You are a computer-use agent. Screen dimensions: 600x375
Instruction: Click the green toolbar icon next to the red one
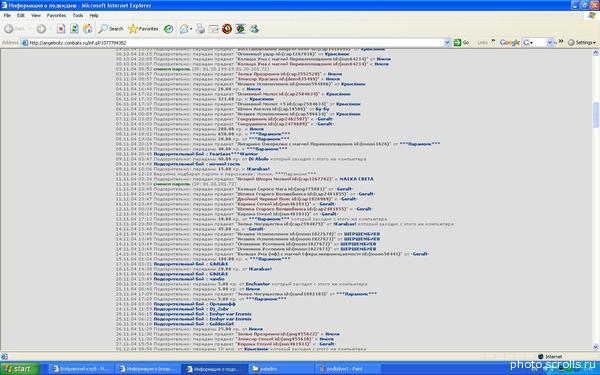[240, 29]
